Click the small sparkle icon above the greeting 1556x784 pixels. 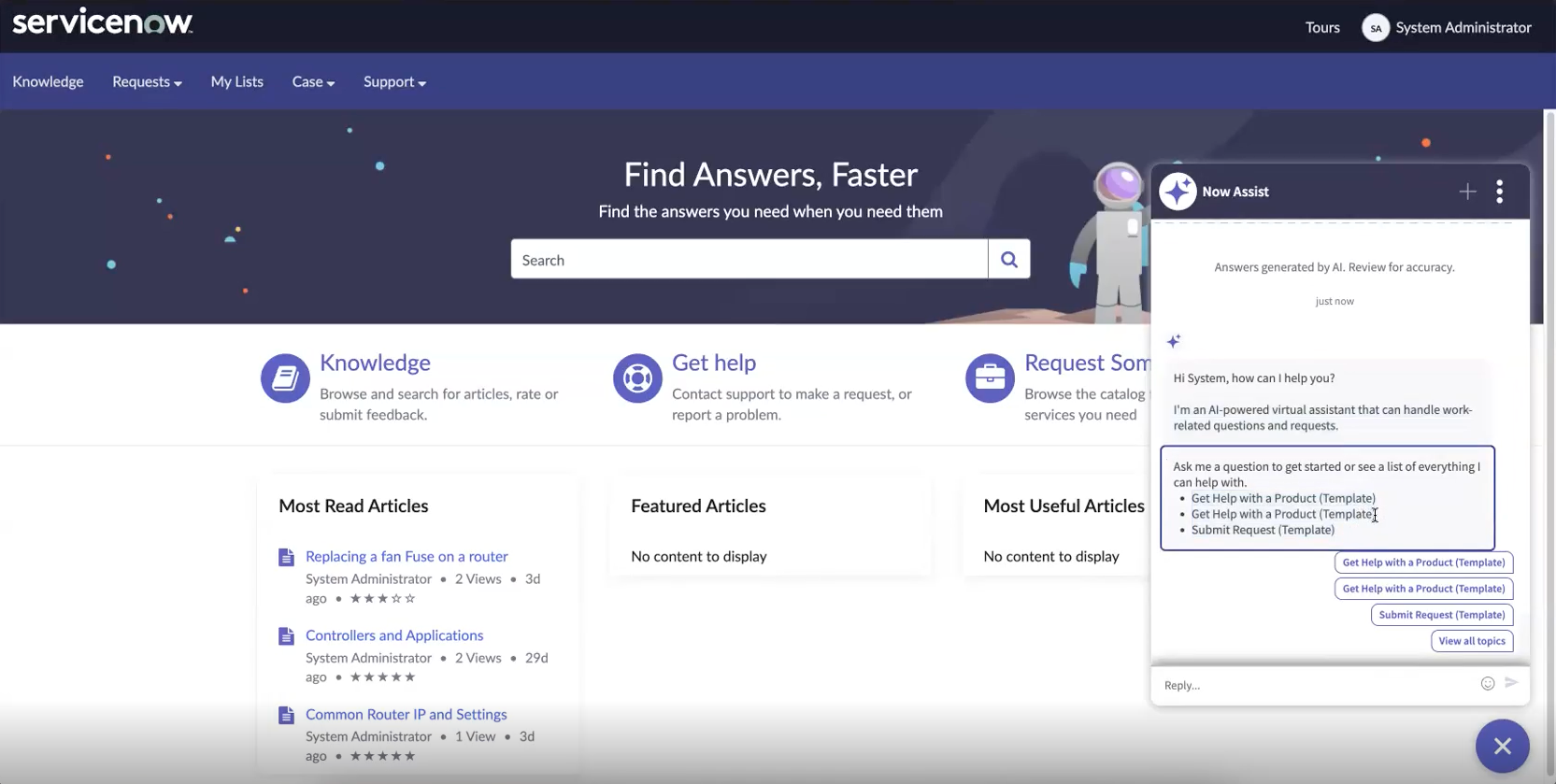[x=1174, y=341]
